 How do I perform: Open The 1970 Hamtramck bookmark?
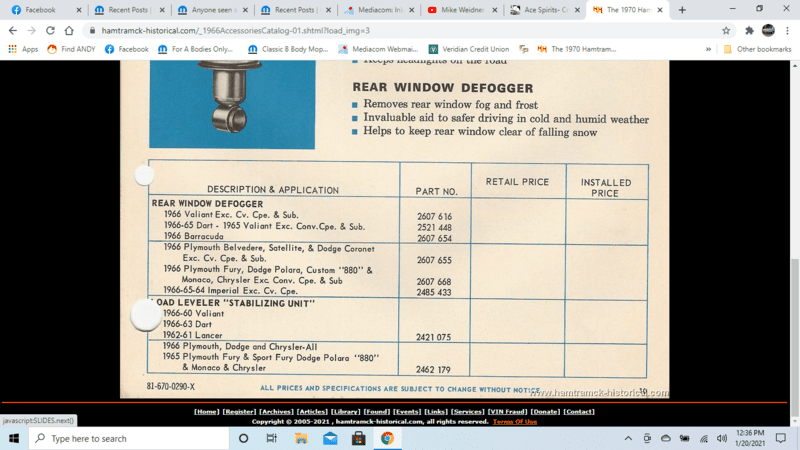[x=577, y=49]
